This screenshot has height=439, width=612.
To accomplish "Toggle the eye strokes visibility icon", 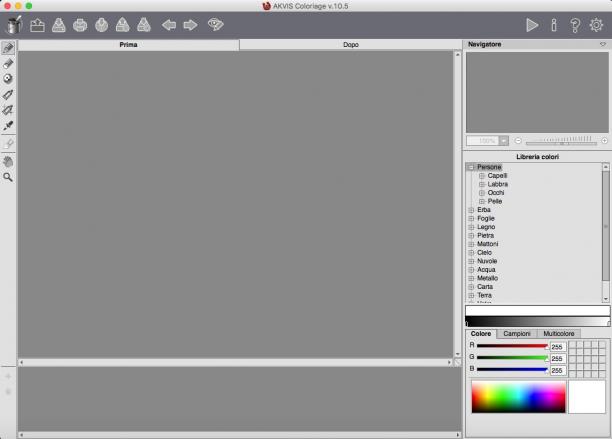I will pyautogui.click(x=215, y=25).
